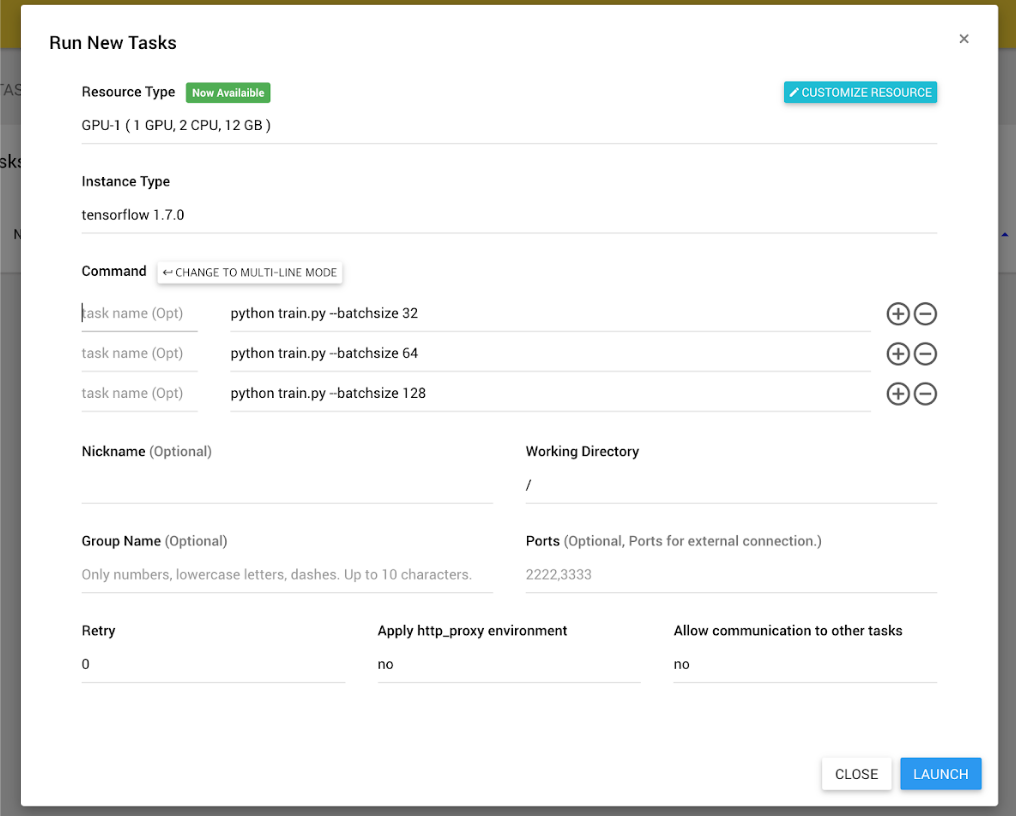Click minus icon beside batchsize 32 command
This screenshot has height=816, width=1016.
pyautogui.click(x=926, y=314)
